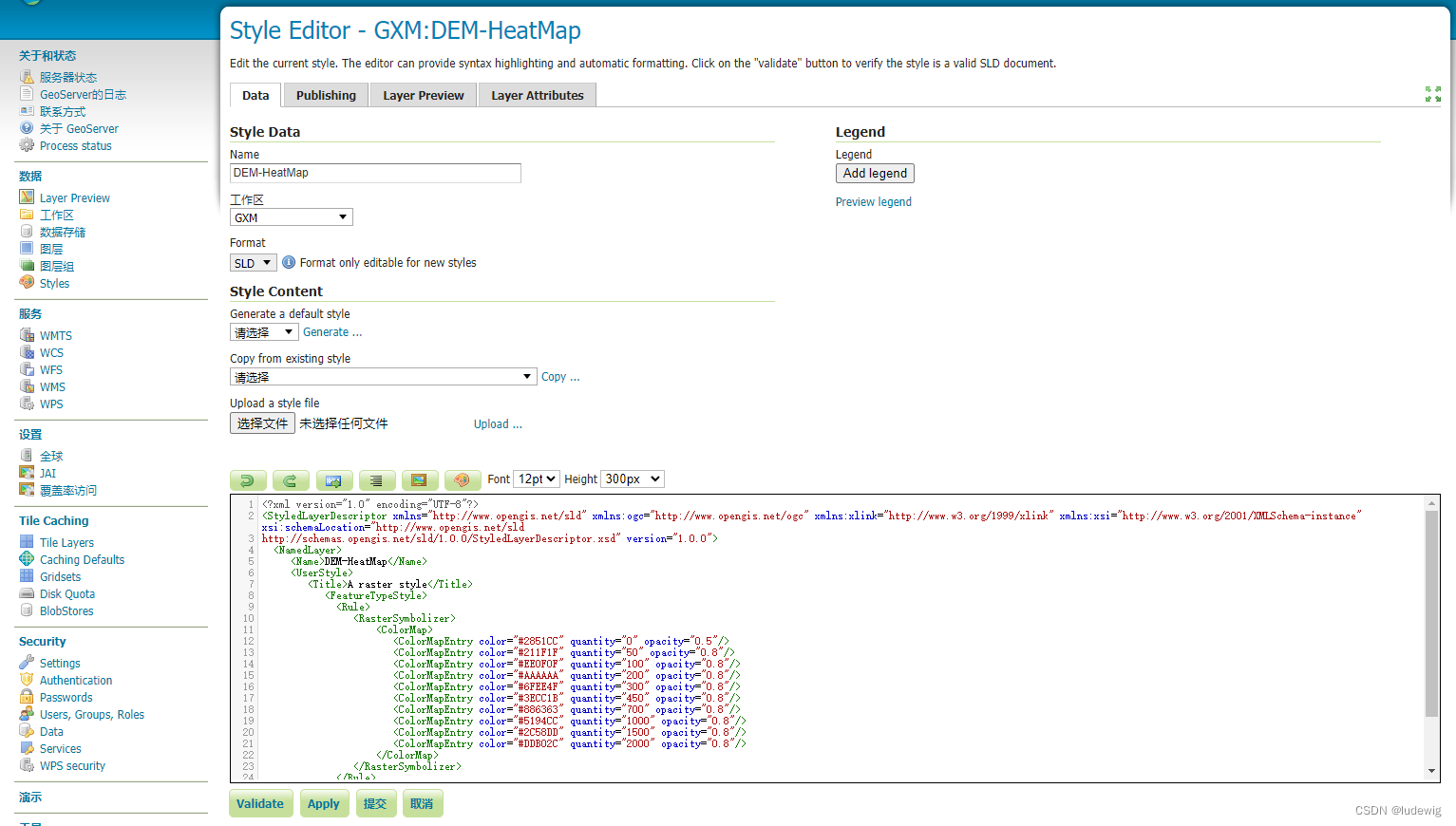Click the Tile Layers icon
The image size is (1456, 826).
coord(27,542)
